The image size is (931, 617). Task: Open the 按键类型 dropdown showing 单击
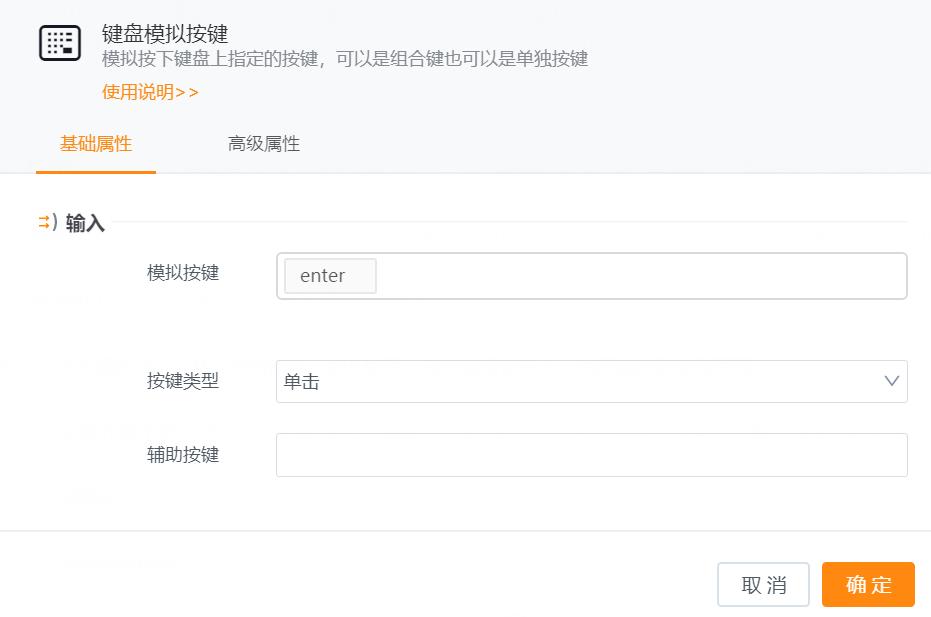[591, 381]
